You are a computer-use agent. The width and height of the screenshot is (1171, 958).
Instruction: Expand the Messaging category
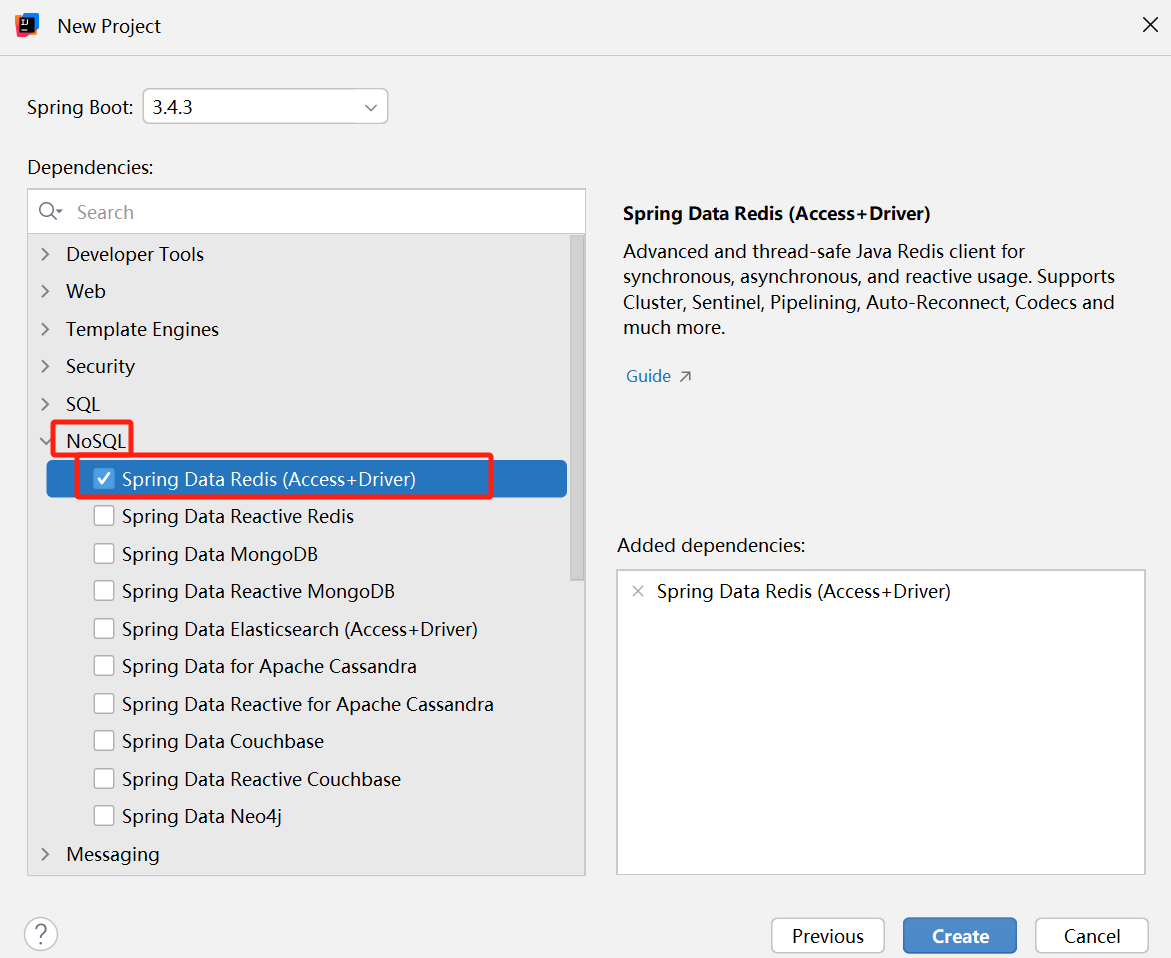(x=45, y=854)
